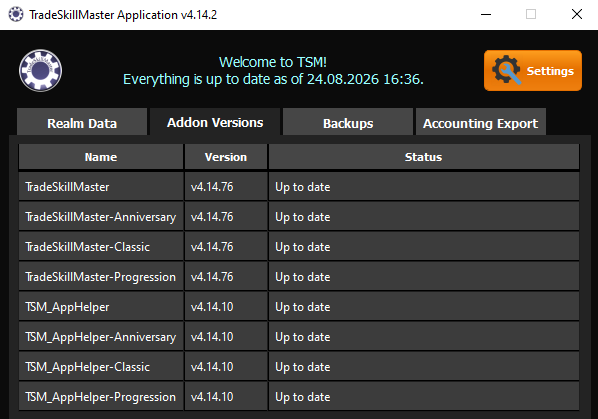The width and height of the screenshot is (598, 419).
Task: Select the TSM_AppHelper-Progression row
Action: click(299, 397)
